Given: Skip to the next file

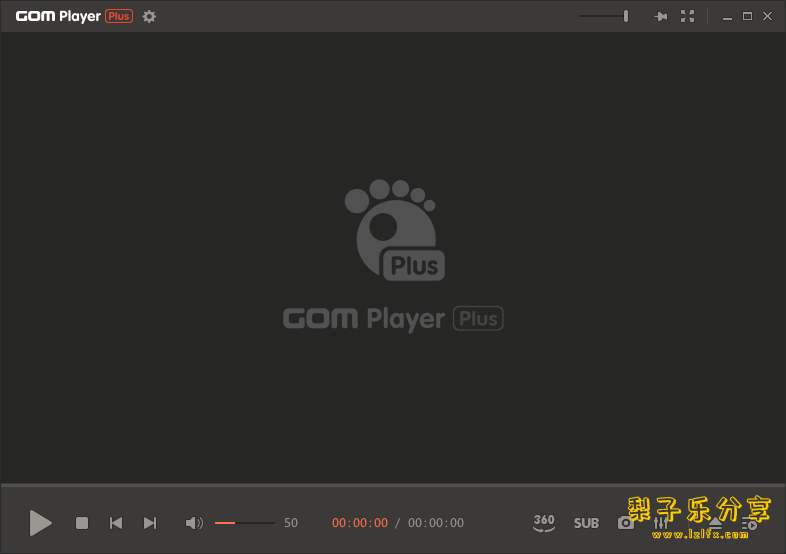Looking at the screenshot, I should (150, 523).
